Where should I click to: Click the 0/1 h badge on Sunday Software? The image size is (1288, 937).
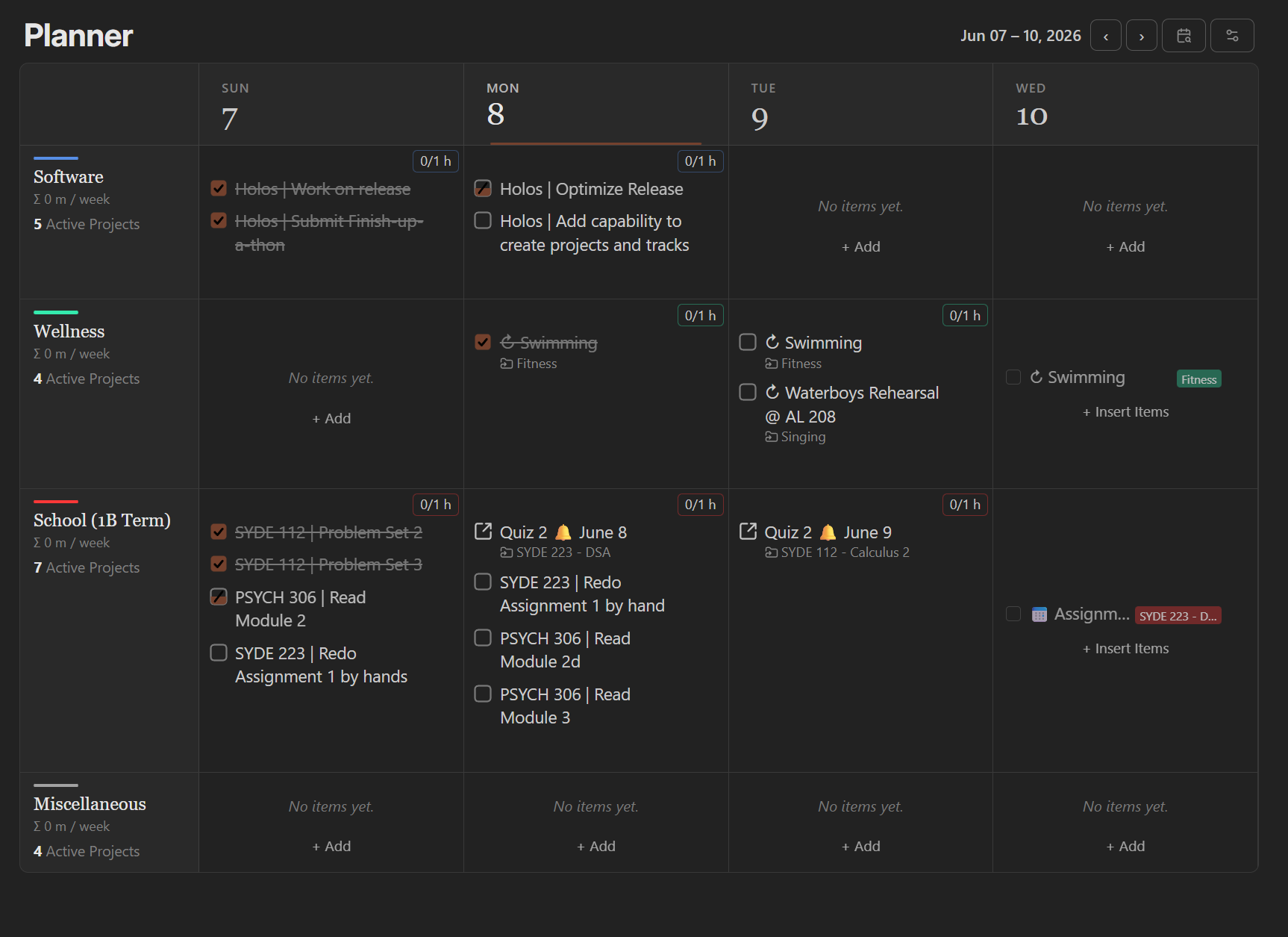[436, 161]
